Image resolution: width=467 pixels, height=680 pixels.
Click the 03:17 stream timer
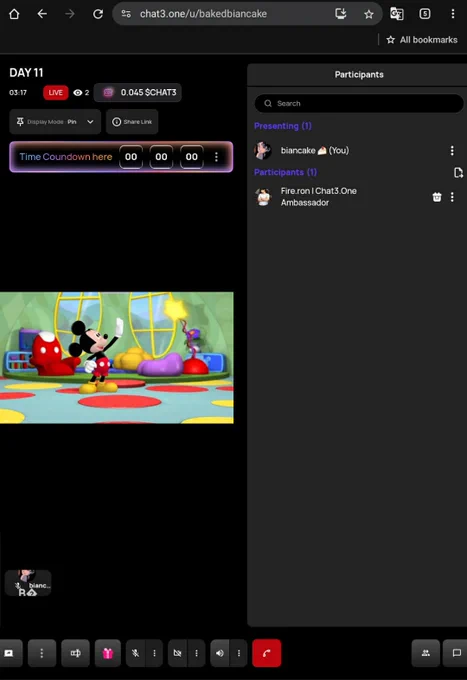tap(18, 92)
